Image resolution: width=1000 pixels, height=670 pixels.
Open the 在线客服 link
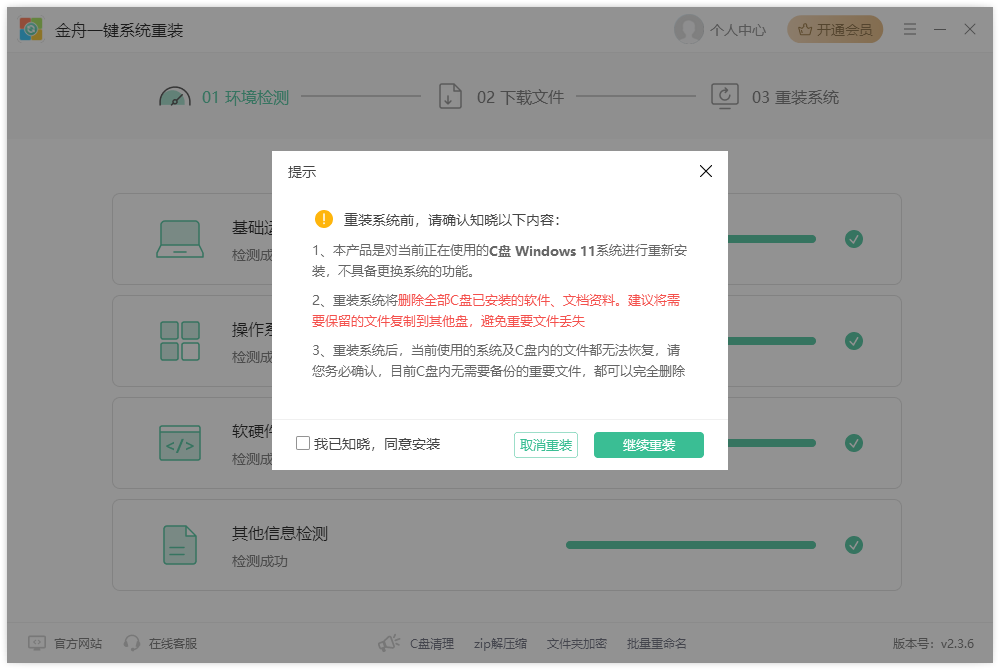point(173,644)
